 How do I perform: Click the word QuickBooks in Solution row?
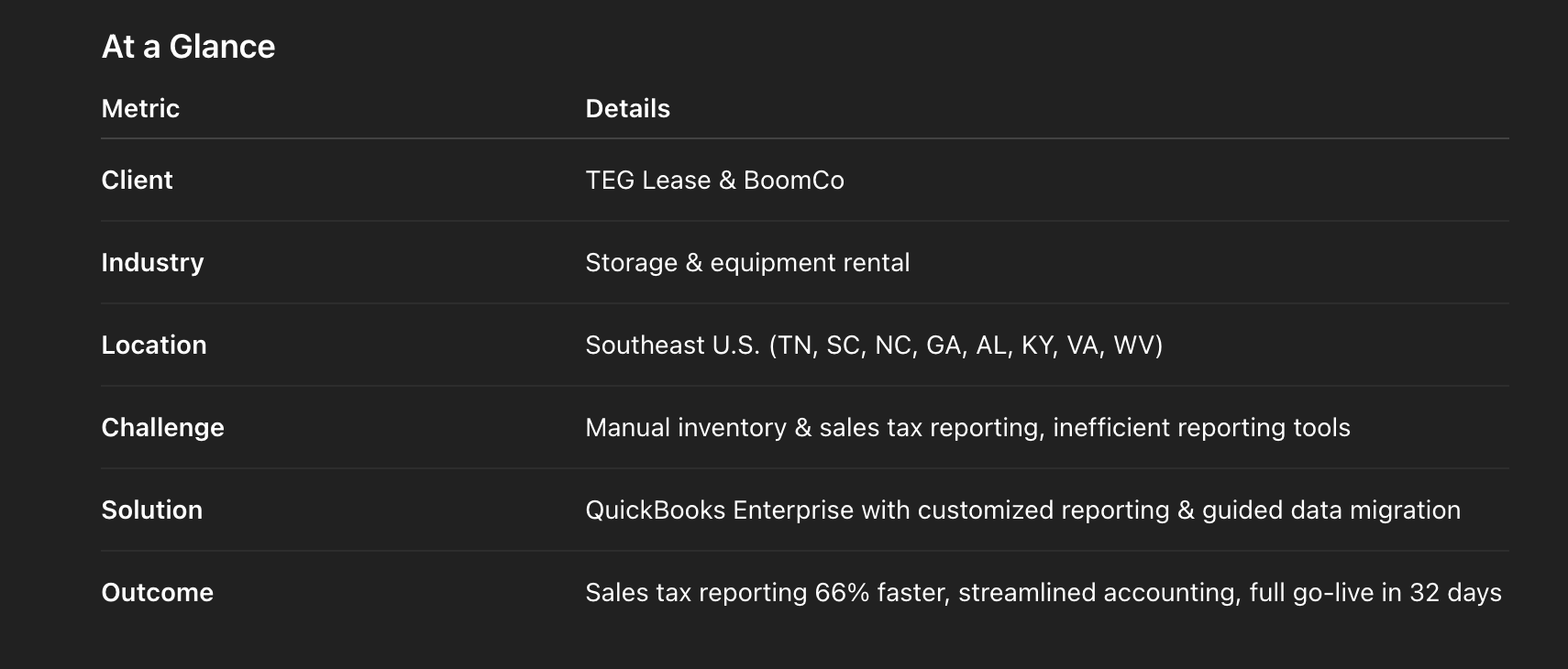click(656, 510)
